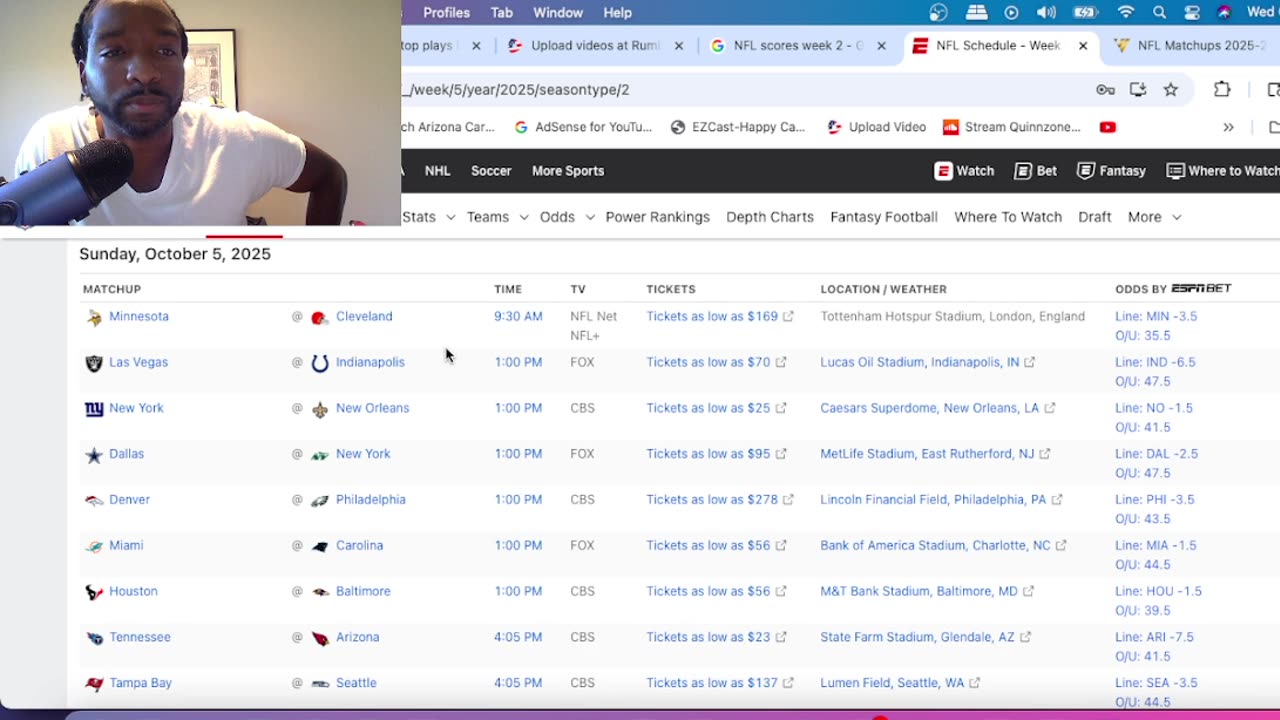Open the Window menu

[x=558, y=13]
